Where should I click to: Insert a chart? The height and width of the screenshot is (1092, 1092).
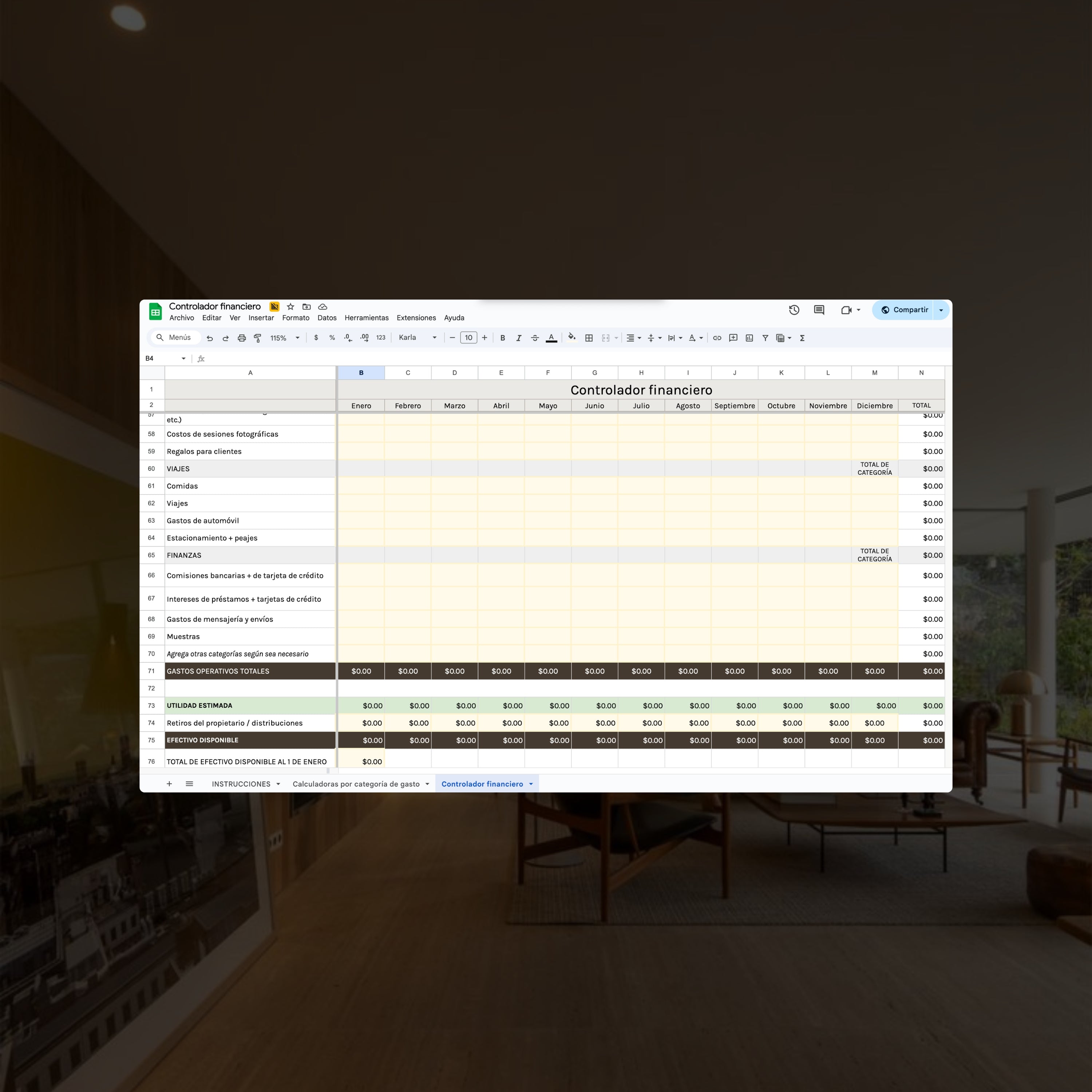click(749, 337)
